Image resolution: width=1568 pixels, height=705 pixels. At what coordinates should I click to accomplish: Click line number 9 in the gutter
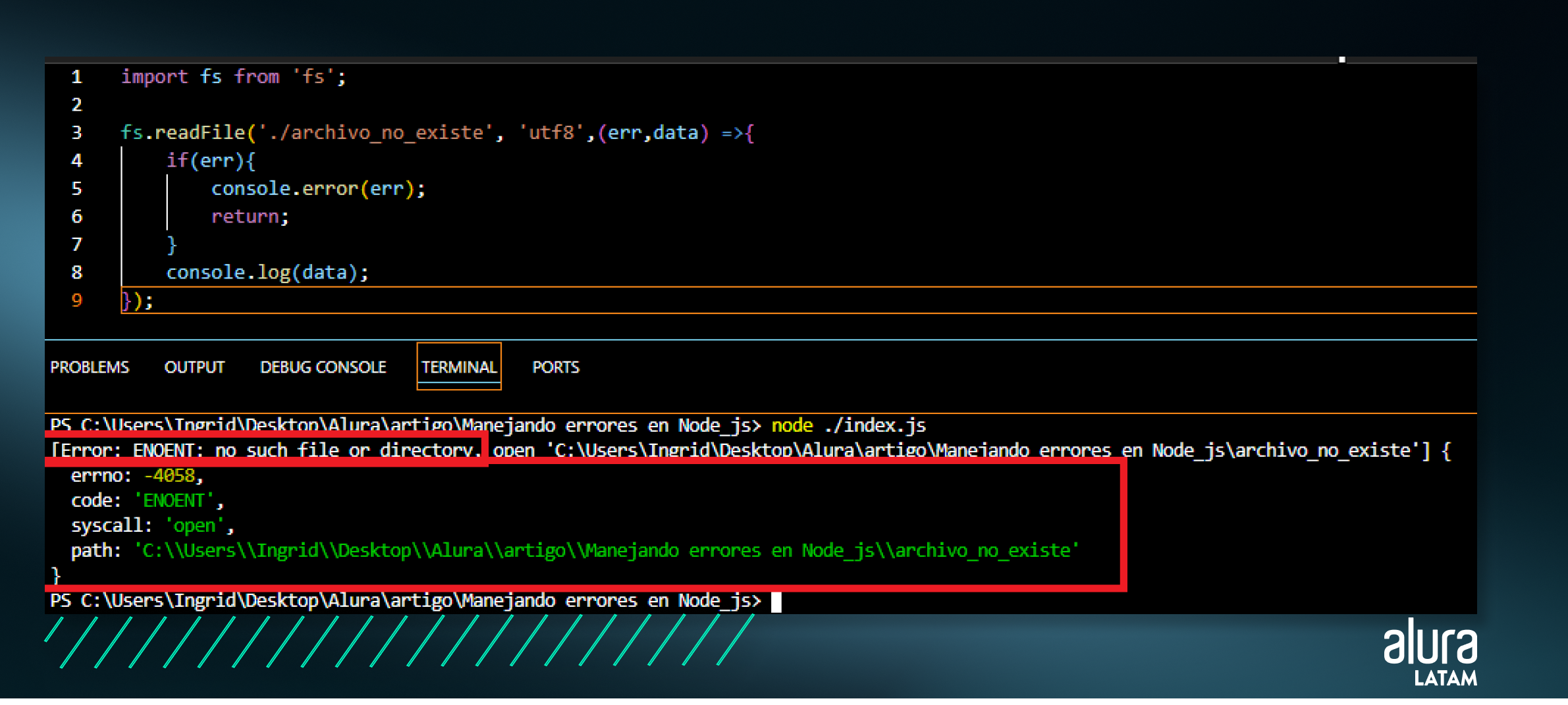(76, 300)
